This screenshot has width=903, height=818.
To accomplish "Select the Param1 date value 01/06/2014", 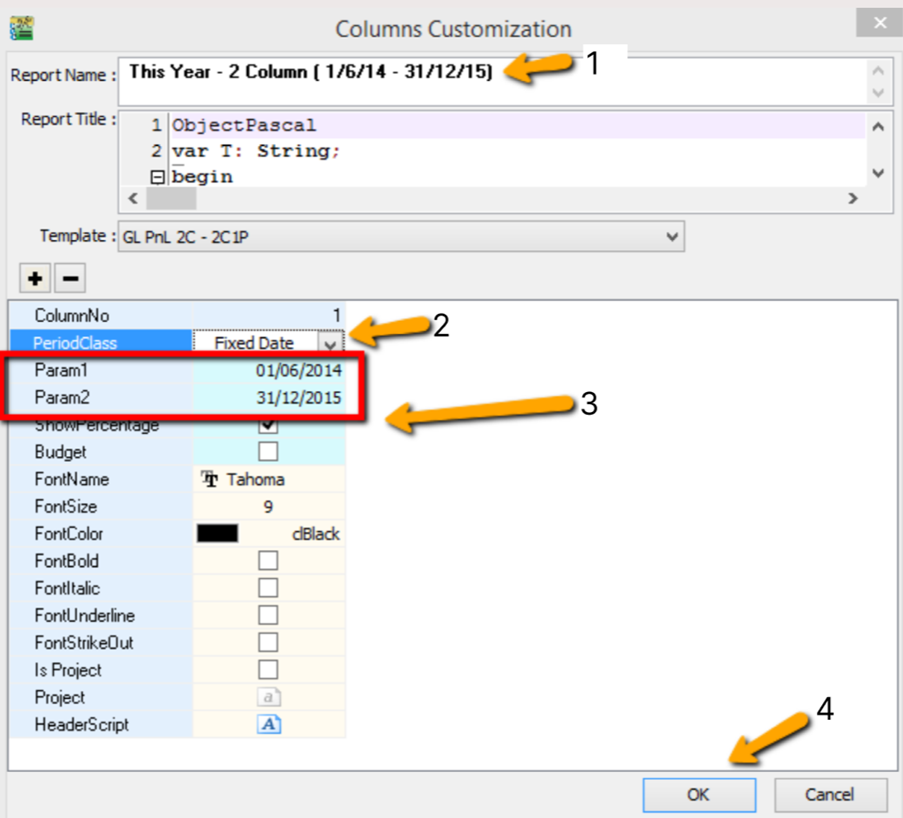I will 298,370.
